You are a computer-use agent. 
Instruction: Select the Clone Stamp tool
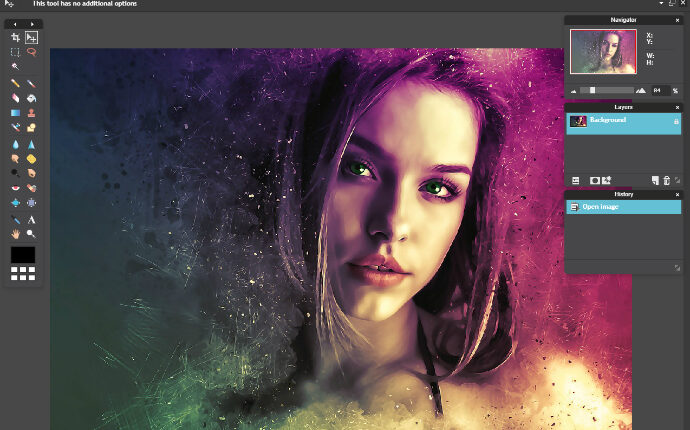[32, 113]
